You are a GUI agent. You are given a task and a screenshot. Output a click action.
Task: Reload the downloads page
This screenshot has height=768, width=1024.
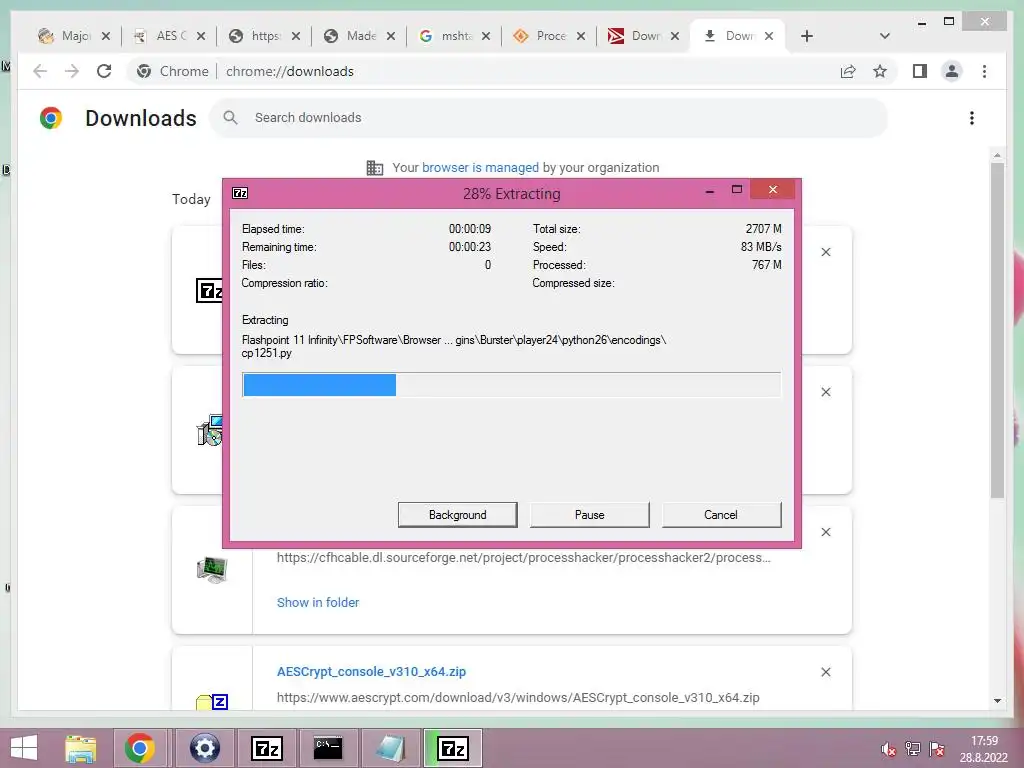[x=104, y=71]
